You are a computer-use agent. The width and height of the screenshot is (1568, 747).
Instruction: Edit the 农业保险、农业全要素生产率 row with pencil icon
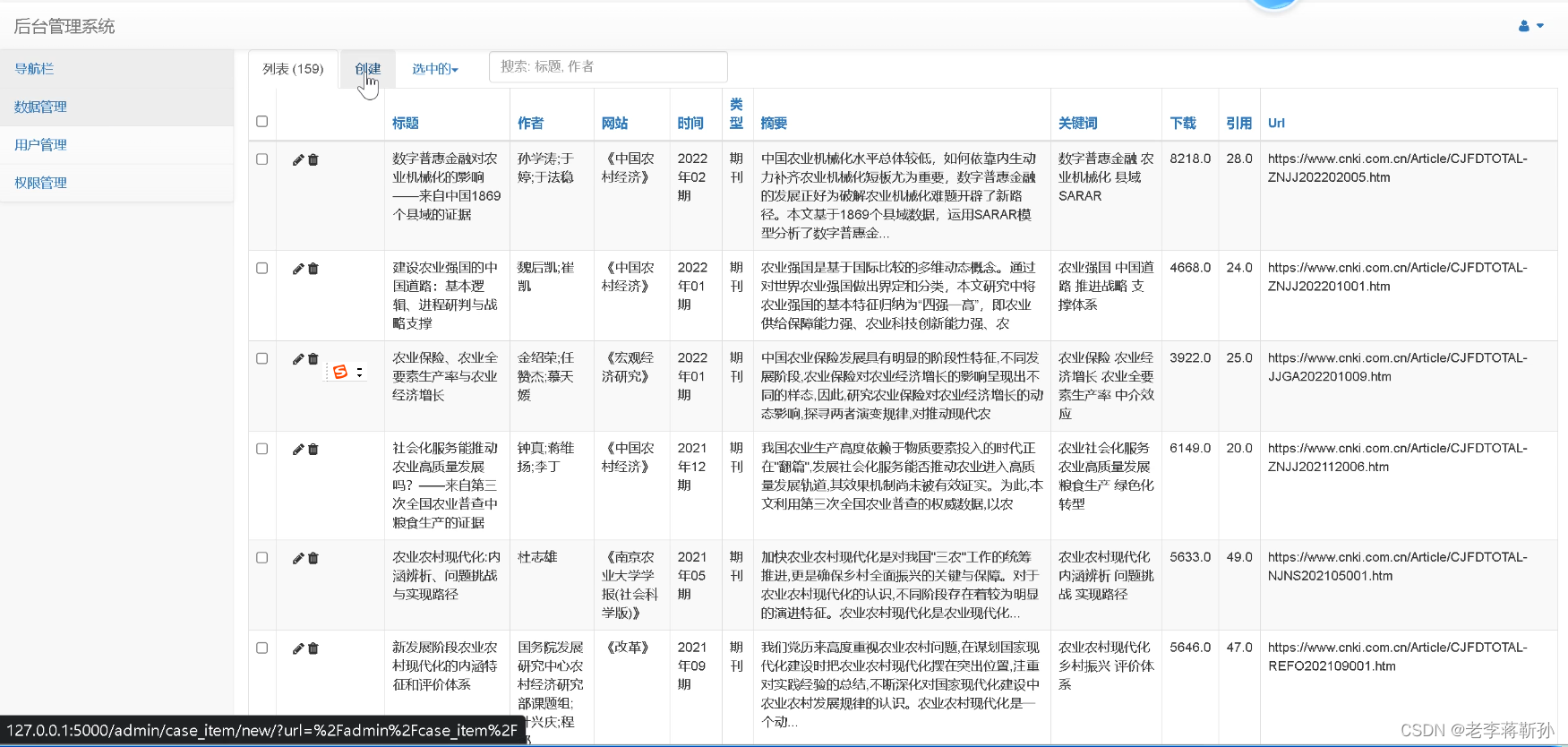click(298, 358)
